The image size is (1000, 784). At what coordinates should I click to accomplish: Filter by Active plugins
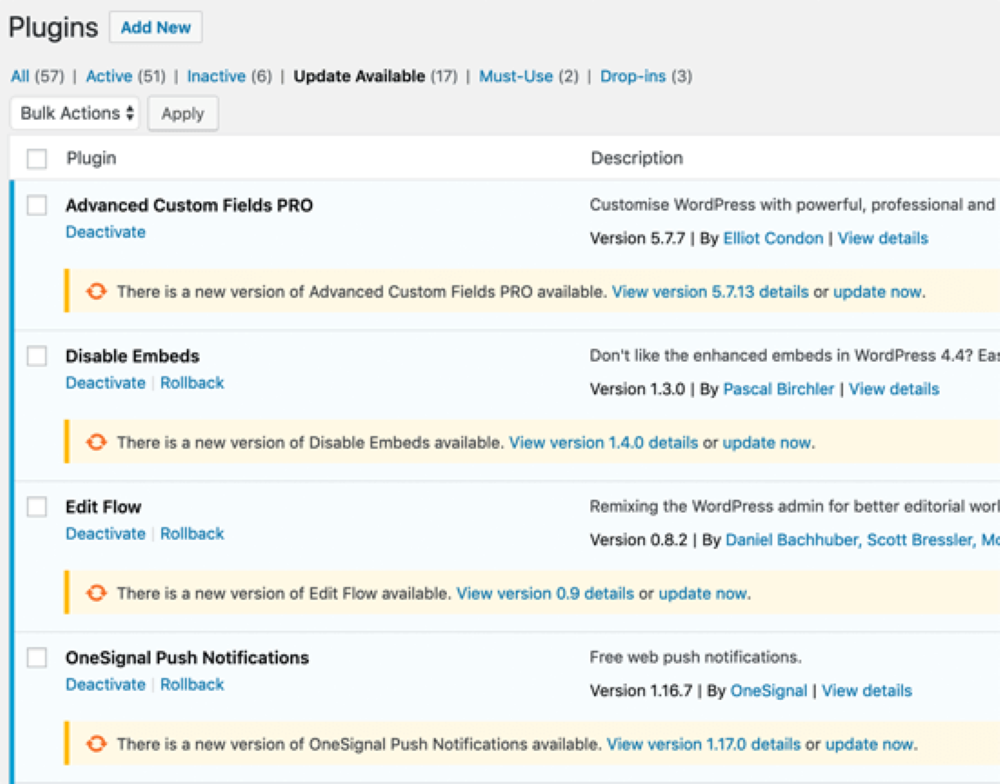[109, 77]
